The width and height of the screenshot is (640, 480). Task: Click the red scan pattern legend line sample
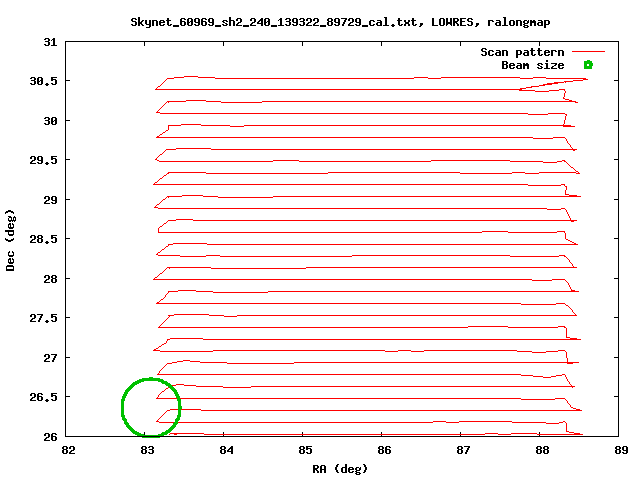[x=589, y=52]
